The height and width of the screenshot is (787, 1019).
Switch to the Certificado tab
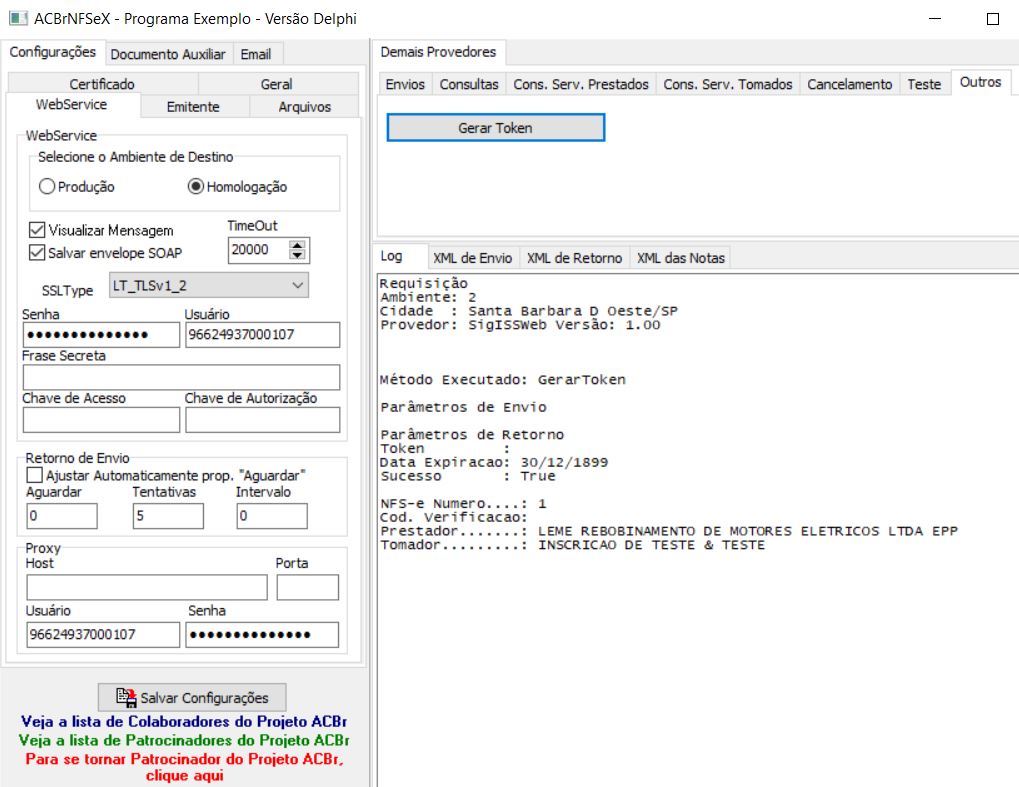[102, 84]
